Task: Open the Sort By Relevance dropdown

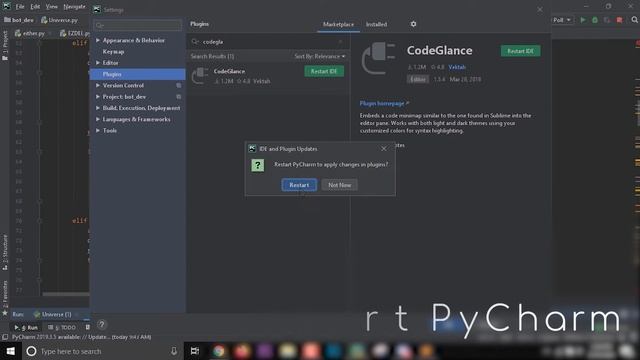Action: coord(320,56)
